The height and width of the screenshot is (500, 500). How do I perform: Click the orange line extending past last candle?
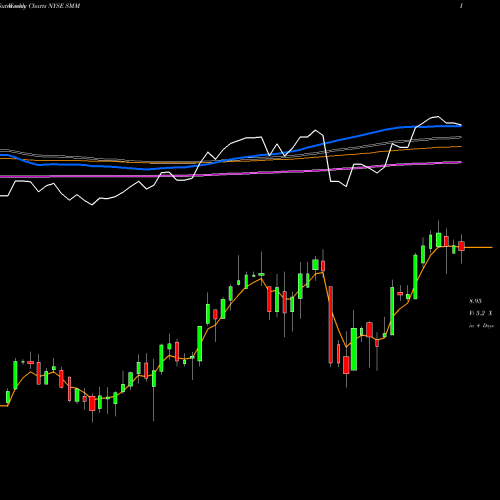(479, 248)
